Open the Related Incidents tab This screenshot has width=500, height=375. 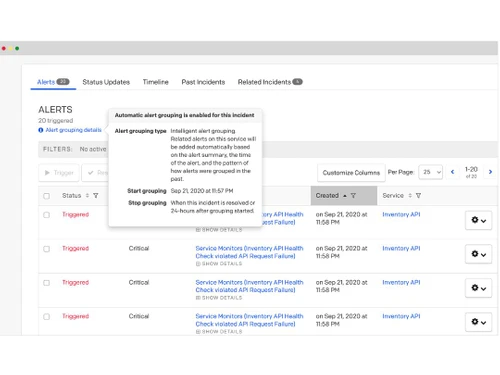click(270, 82)
